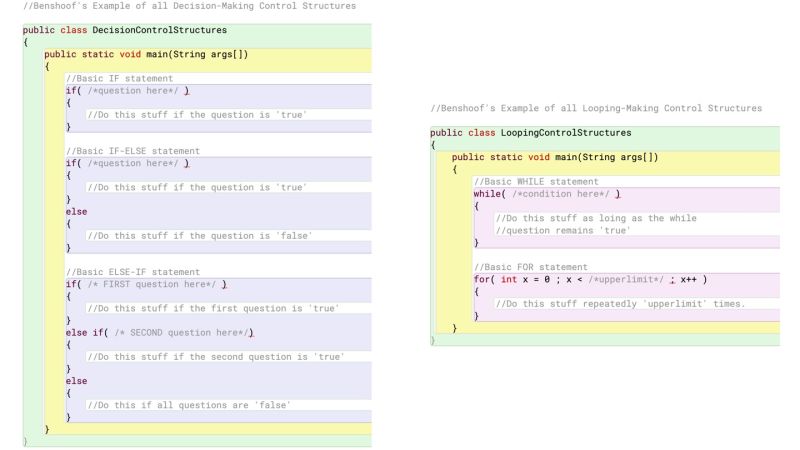Click the line "while( /*condition here*/ )"
The height and width of the screenshot is (450, 800).
click(x=547, y=194)
